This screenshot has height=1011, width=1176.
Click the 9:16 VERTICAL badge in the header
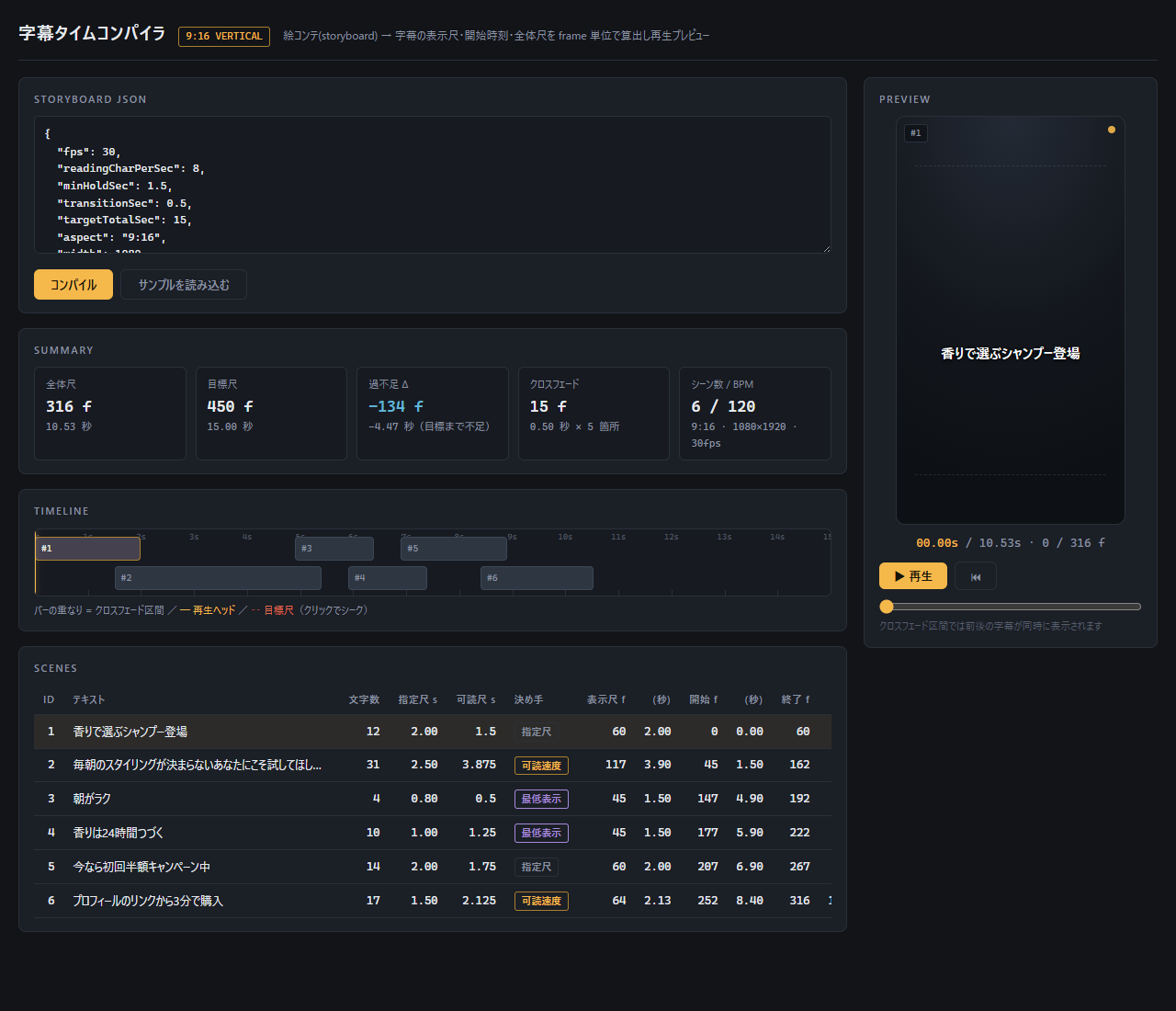(x=224, y=36)
